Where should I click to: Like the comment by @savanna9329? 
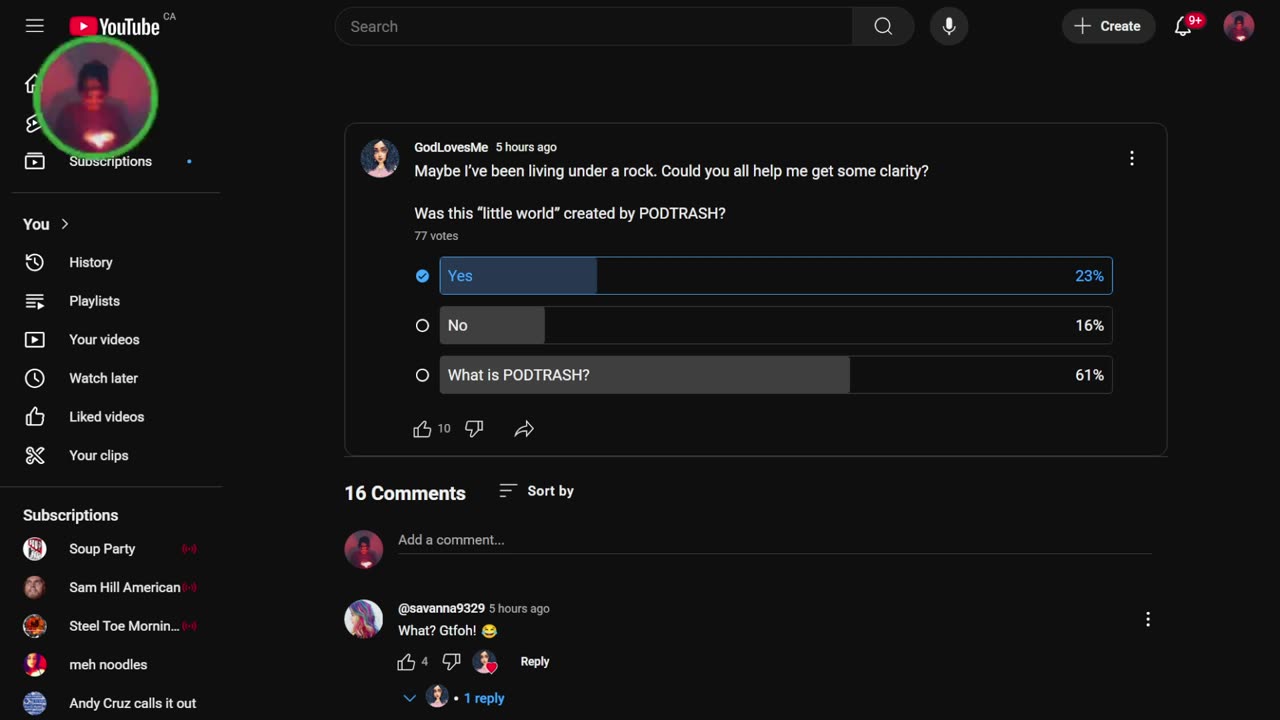pyautogui.click(x=406, y=662)
